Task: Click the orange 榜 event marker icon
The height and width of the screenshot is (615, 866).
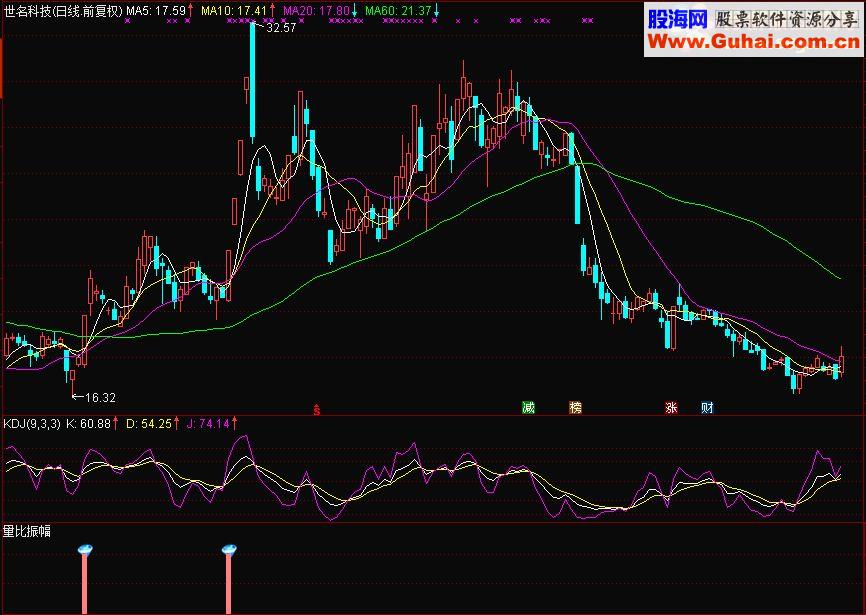Action: click(575, 408)
